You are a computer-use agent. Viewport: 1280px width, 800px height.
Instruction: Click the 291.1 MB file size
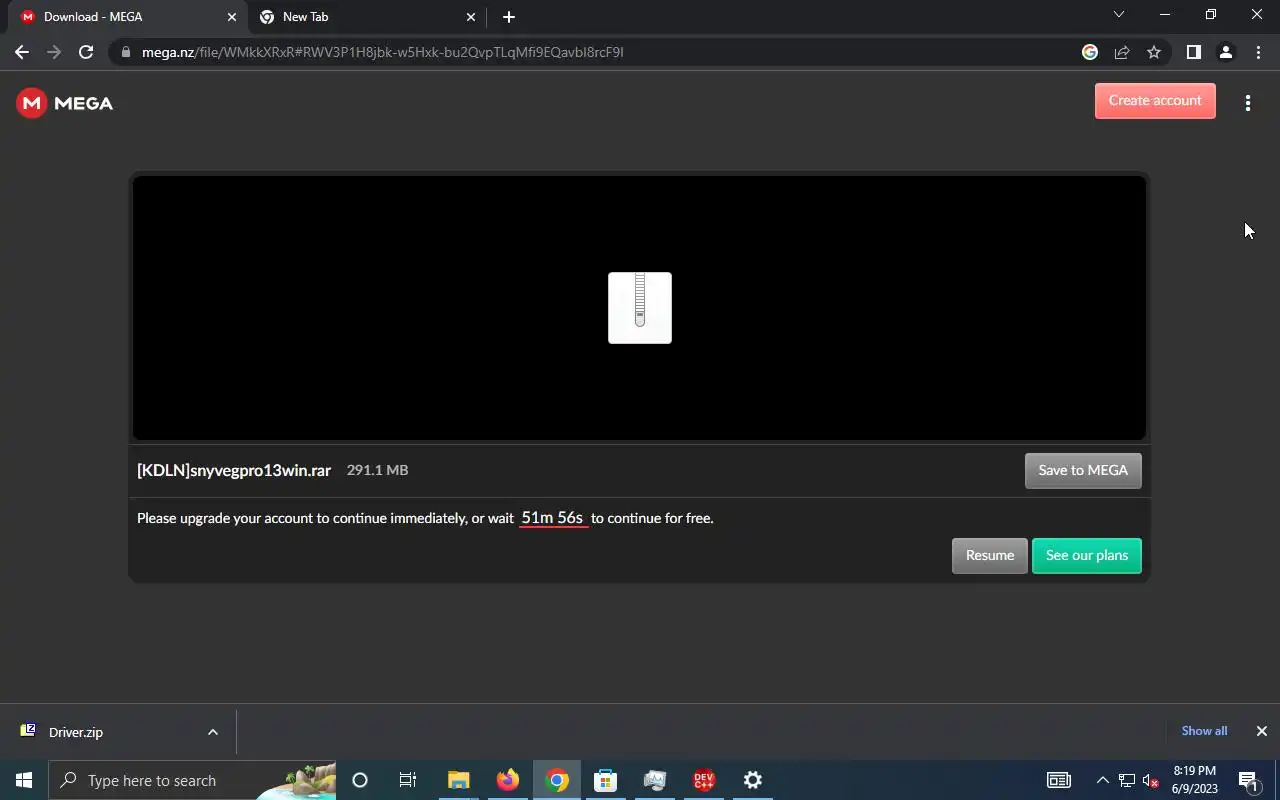point(377,470)
